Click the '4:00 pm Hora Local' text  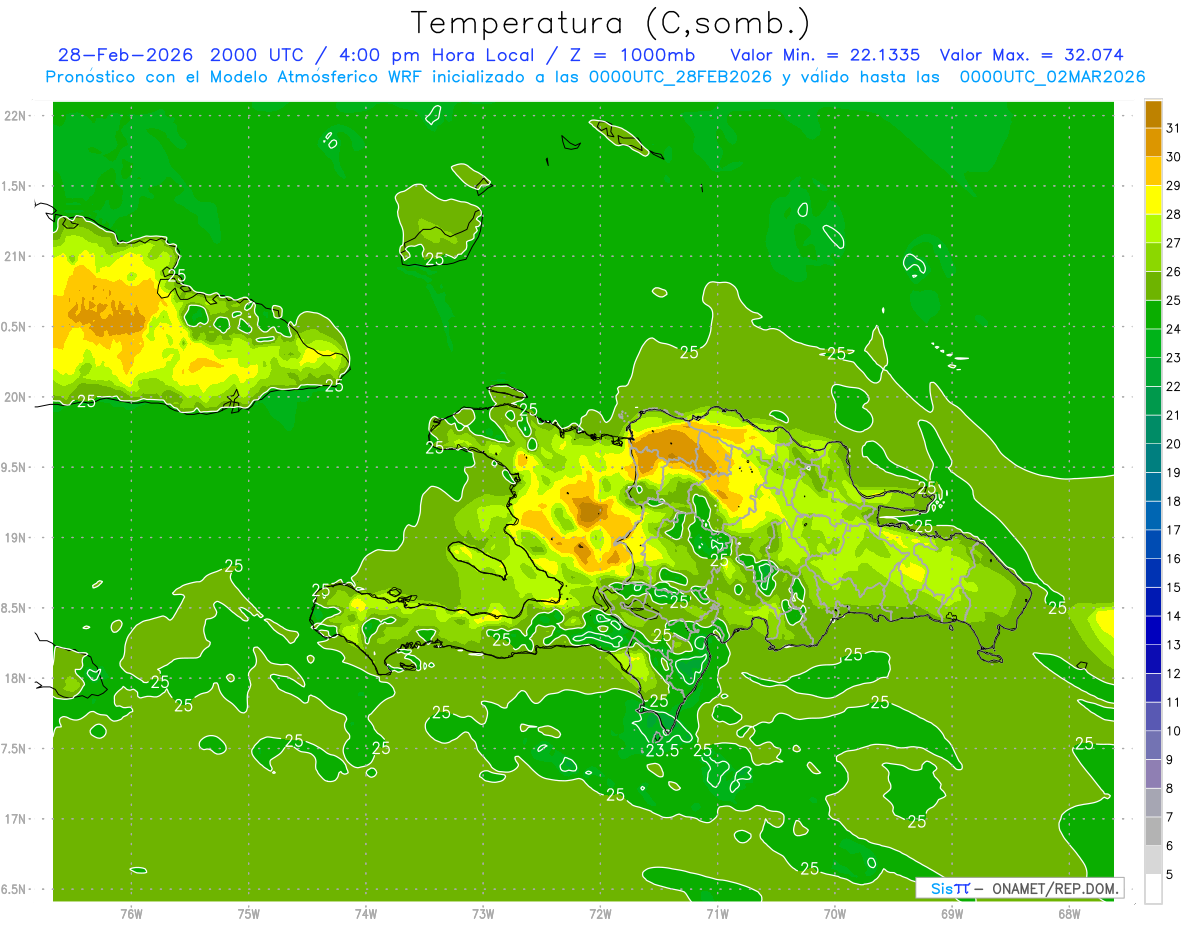tap(438, 55)
